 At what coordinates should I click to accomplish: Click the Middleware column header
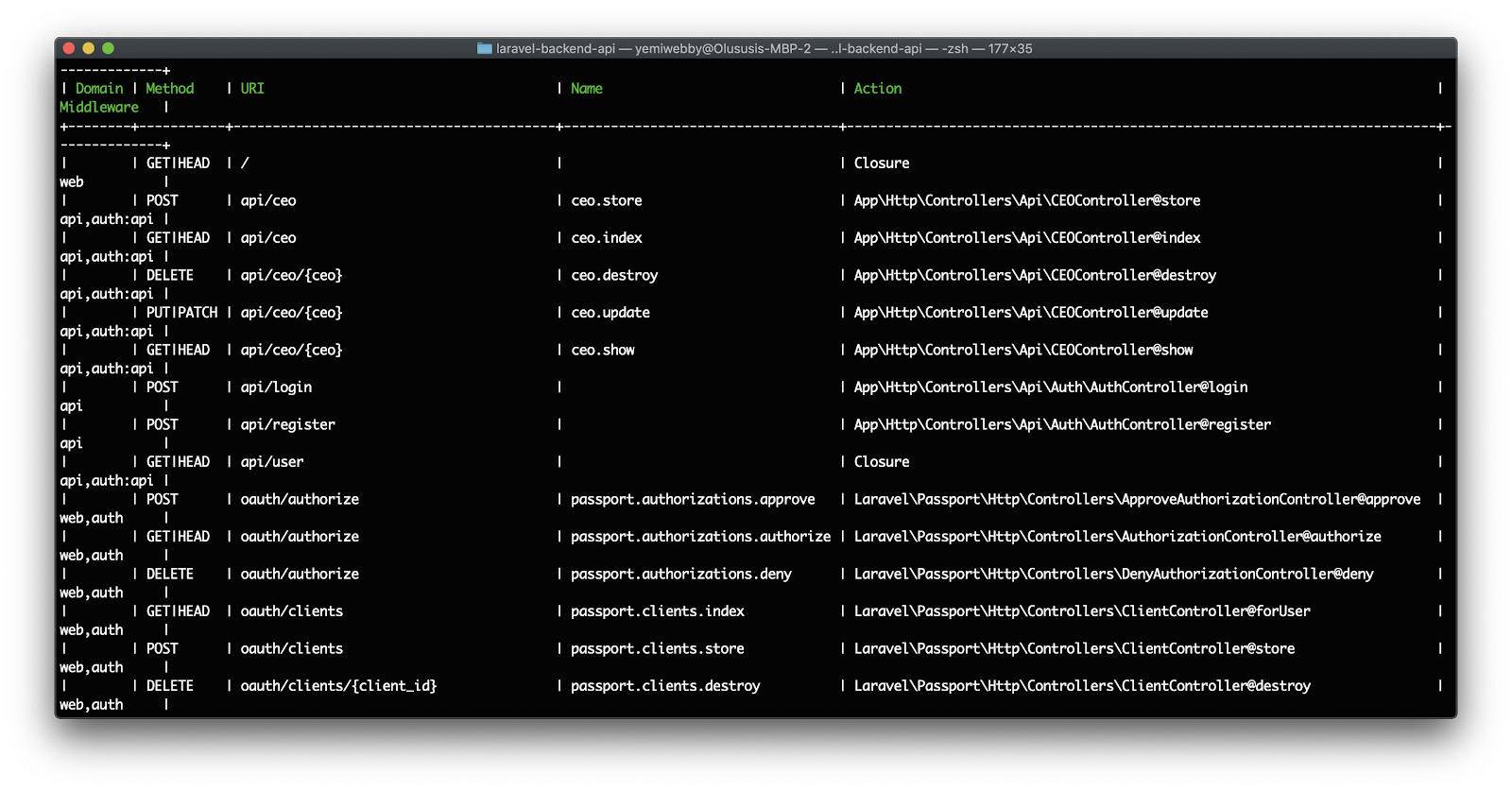pyautogui.click(x=99, y=107)
